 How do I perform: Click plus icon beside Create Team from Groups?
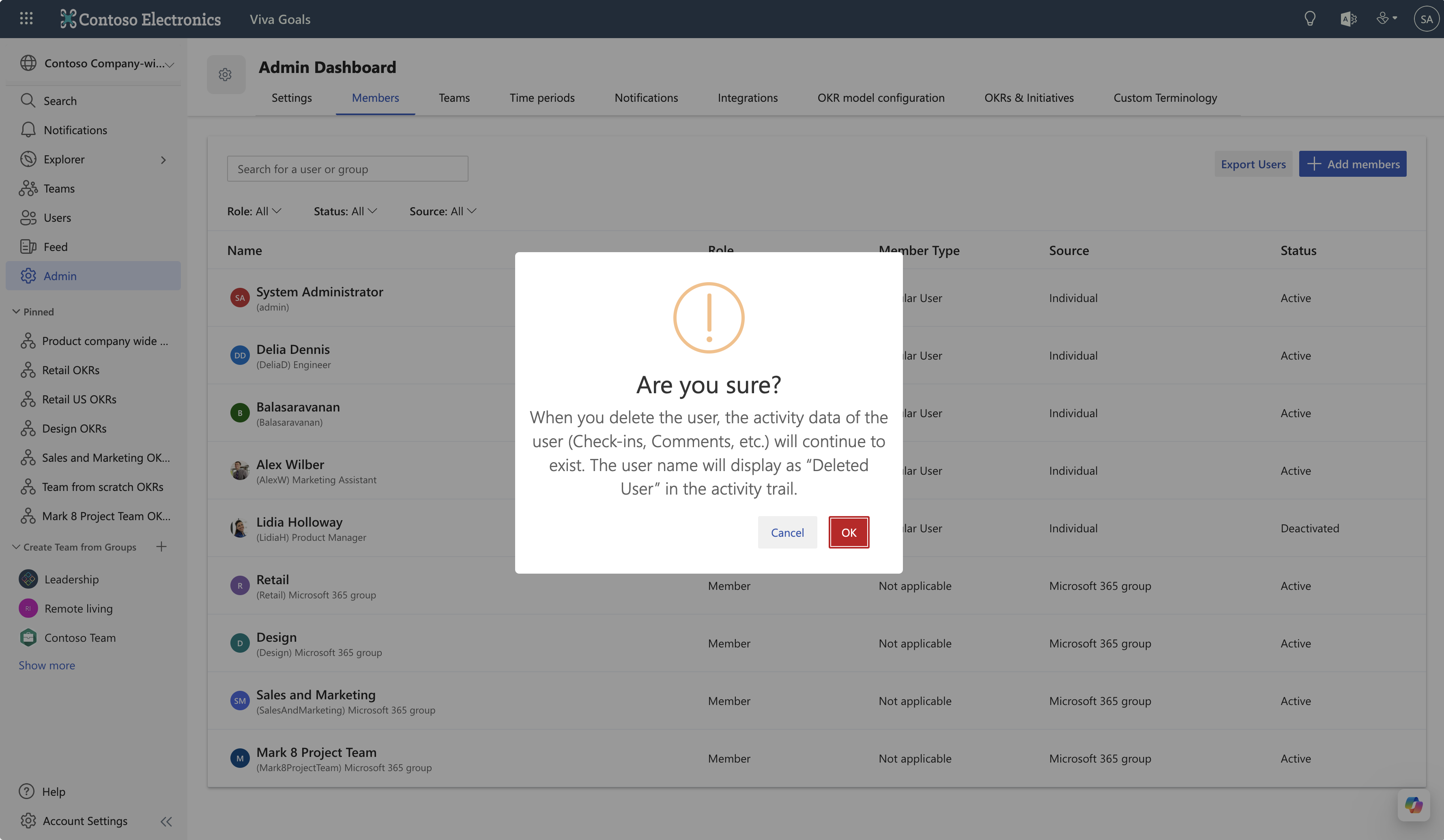[161, 547]
